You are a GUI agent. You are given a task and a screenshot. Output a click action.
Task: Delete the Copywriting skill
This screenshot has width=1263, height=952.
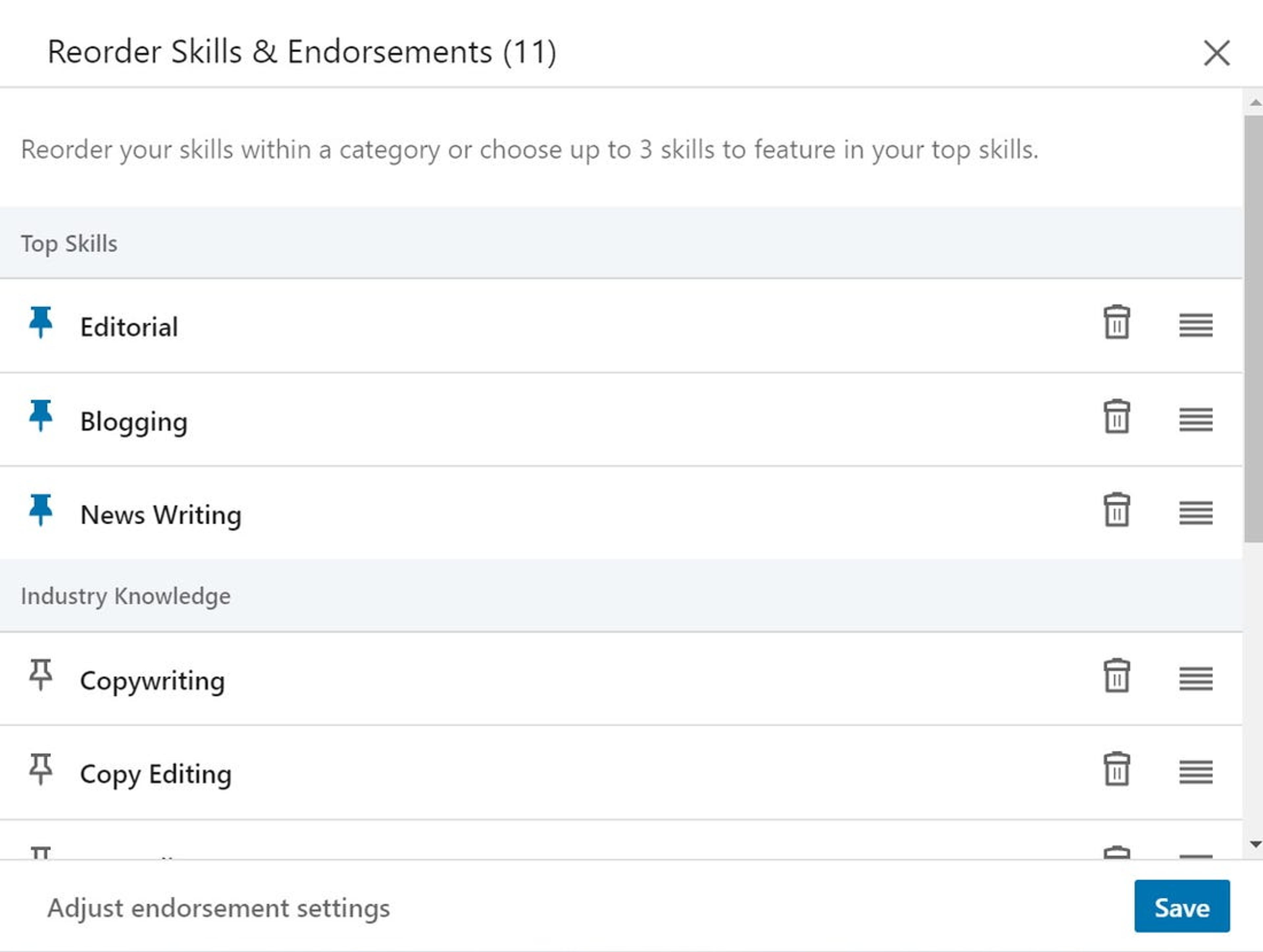click(1116, 677)
